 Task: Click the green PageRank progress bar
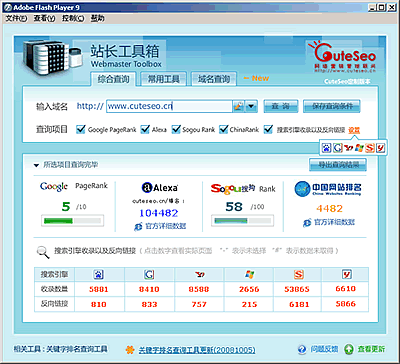(72, 220)
